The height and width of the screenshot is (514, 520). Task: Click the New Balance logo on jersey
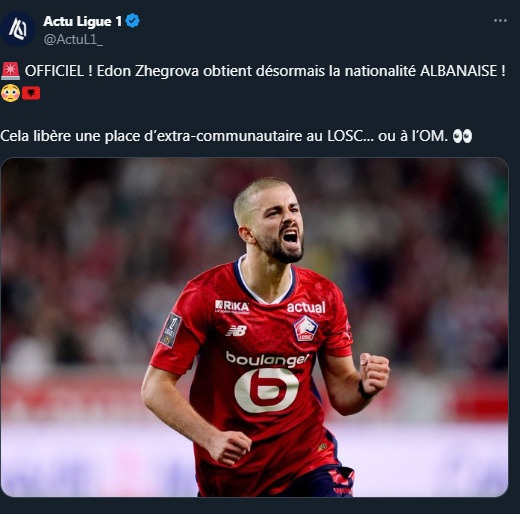click(236, 331)
